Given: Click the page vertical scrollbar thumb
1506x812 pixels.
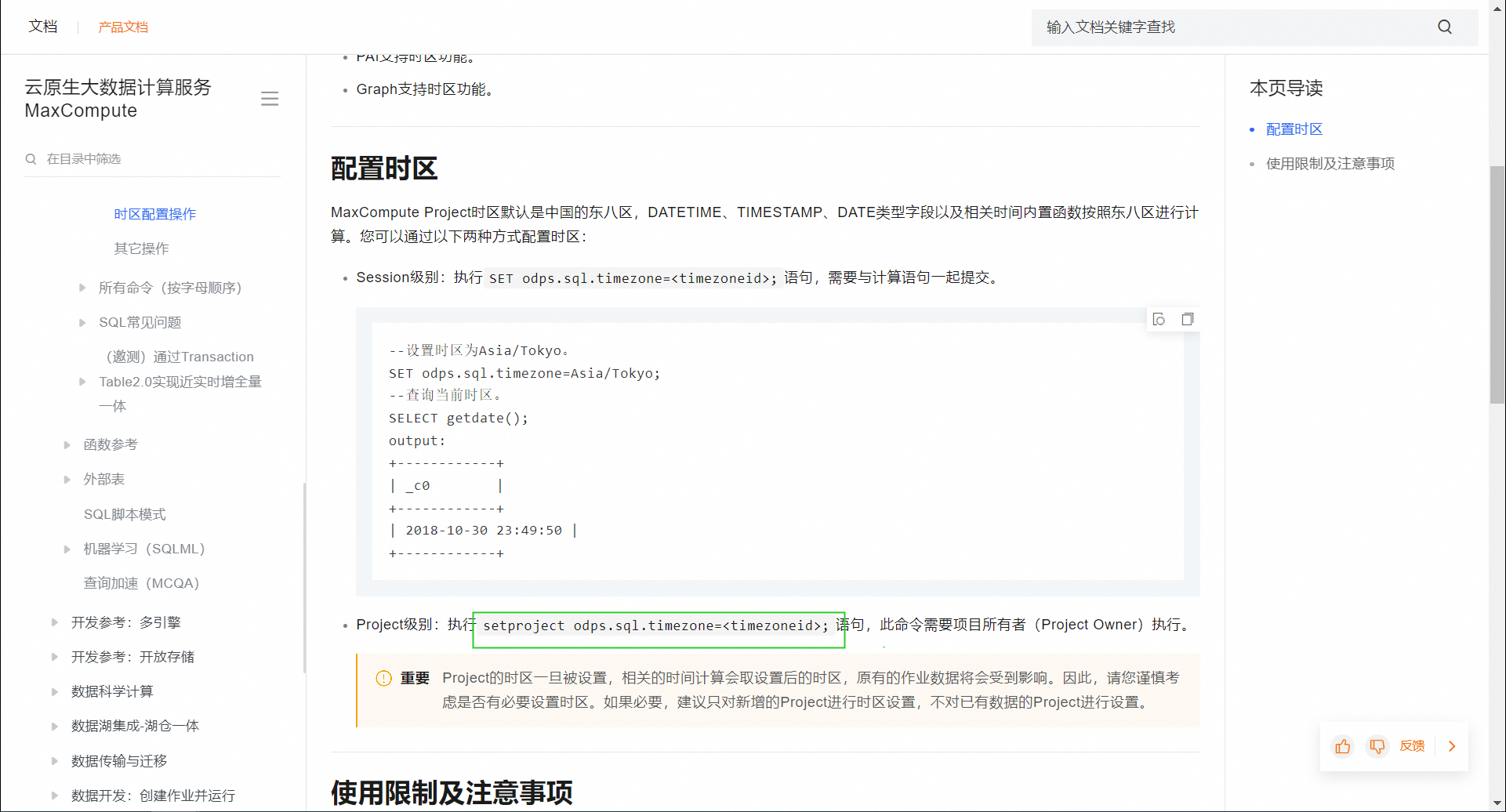Looking at the screenshot, I should tap(1497, 285).
